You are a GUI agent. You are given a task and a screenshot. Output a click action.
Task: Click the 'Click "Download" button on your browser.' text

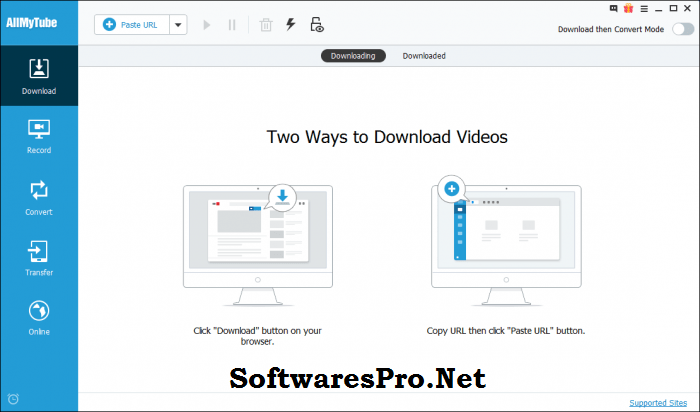click(257, 336)
